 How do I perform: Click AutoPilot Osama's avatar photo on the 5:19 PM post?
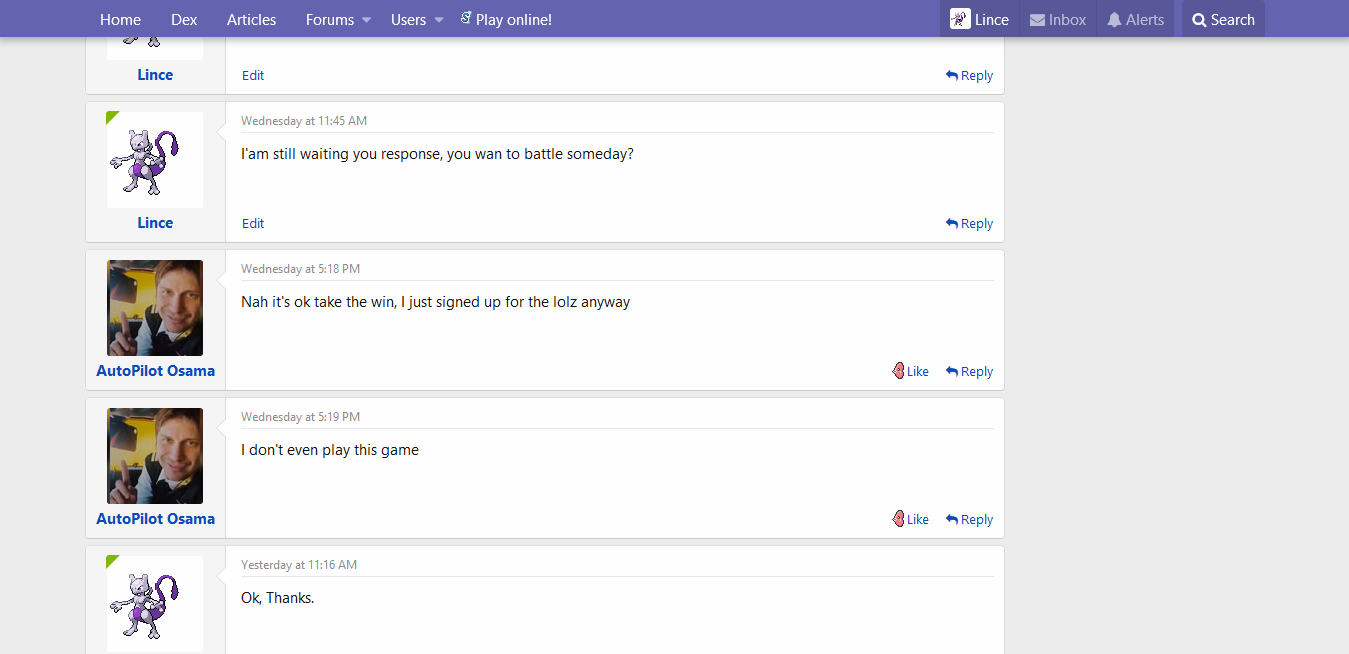point(155,456)
